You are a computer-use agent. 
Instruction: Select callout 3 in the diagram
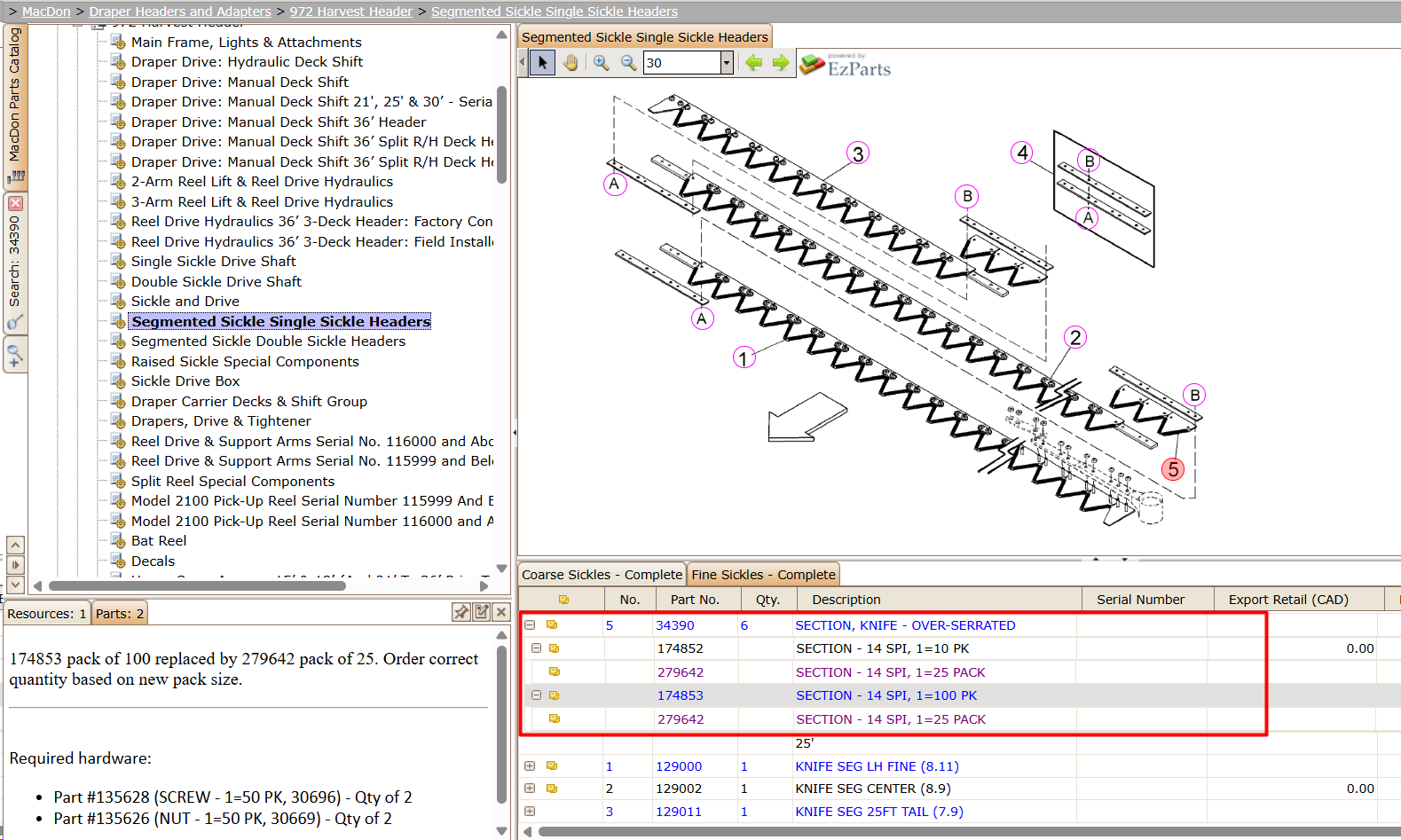(857, 153)
